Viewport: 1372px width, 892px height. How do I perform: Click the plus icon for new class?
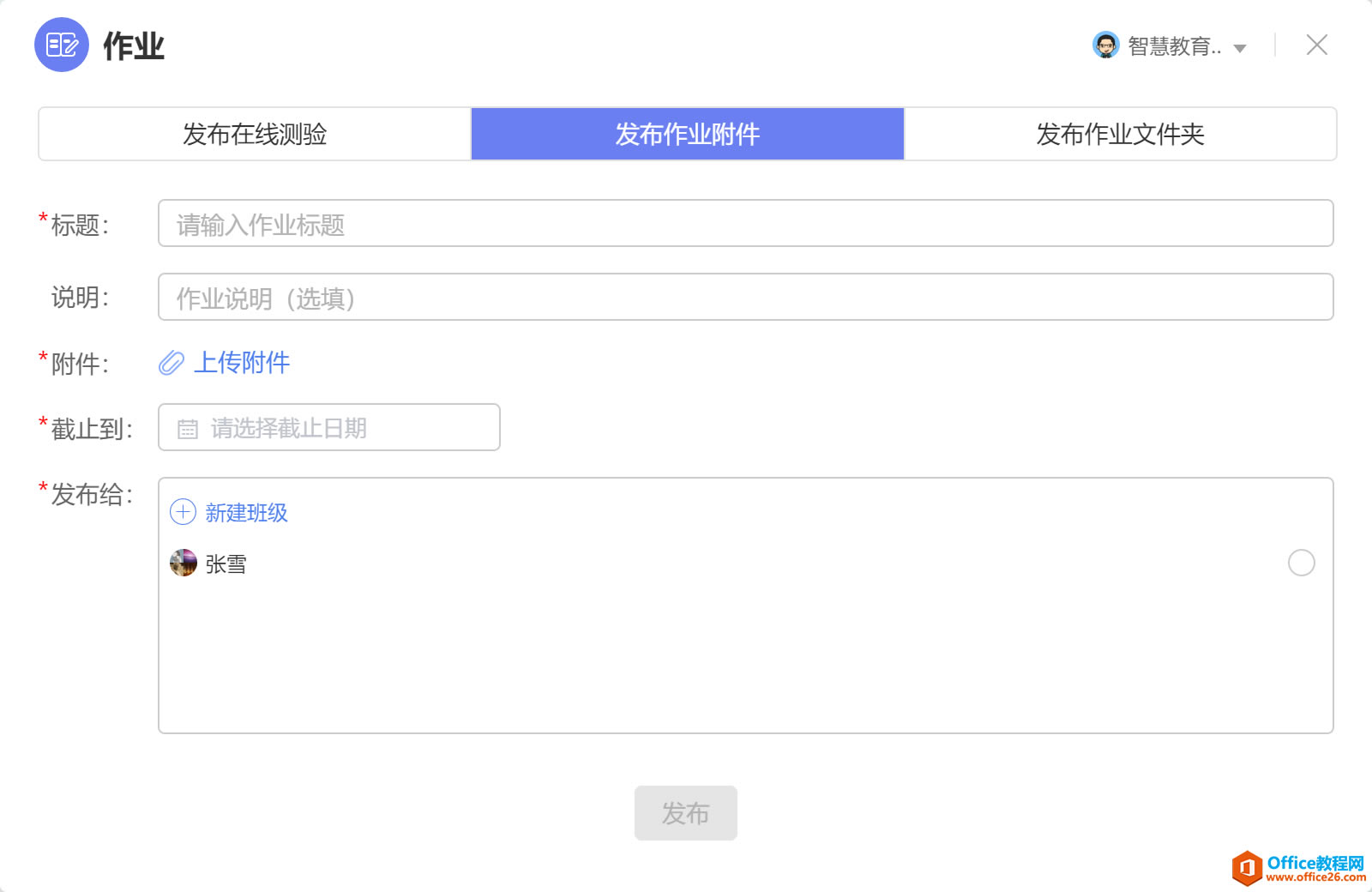(184, 512)
